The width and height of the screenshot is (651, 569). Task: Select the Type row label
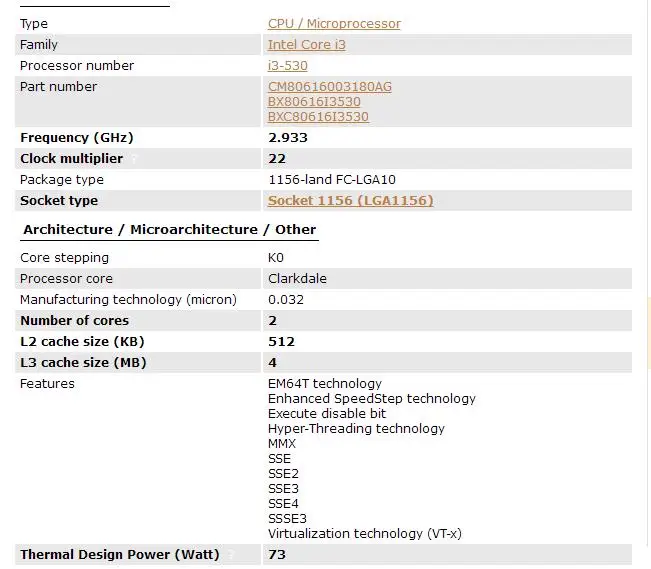34,24
